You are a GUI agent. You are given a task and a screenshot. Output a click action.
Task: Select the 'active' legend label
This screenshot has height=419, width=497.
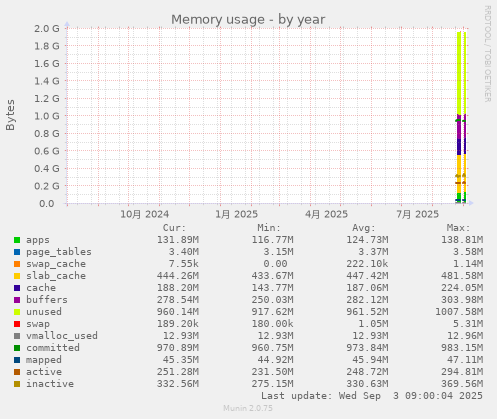point(44,372)
